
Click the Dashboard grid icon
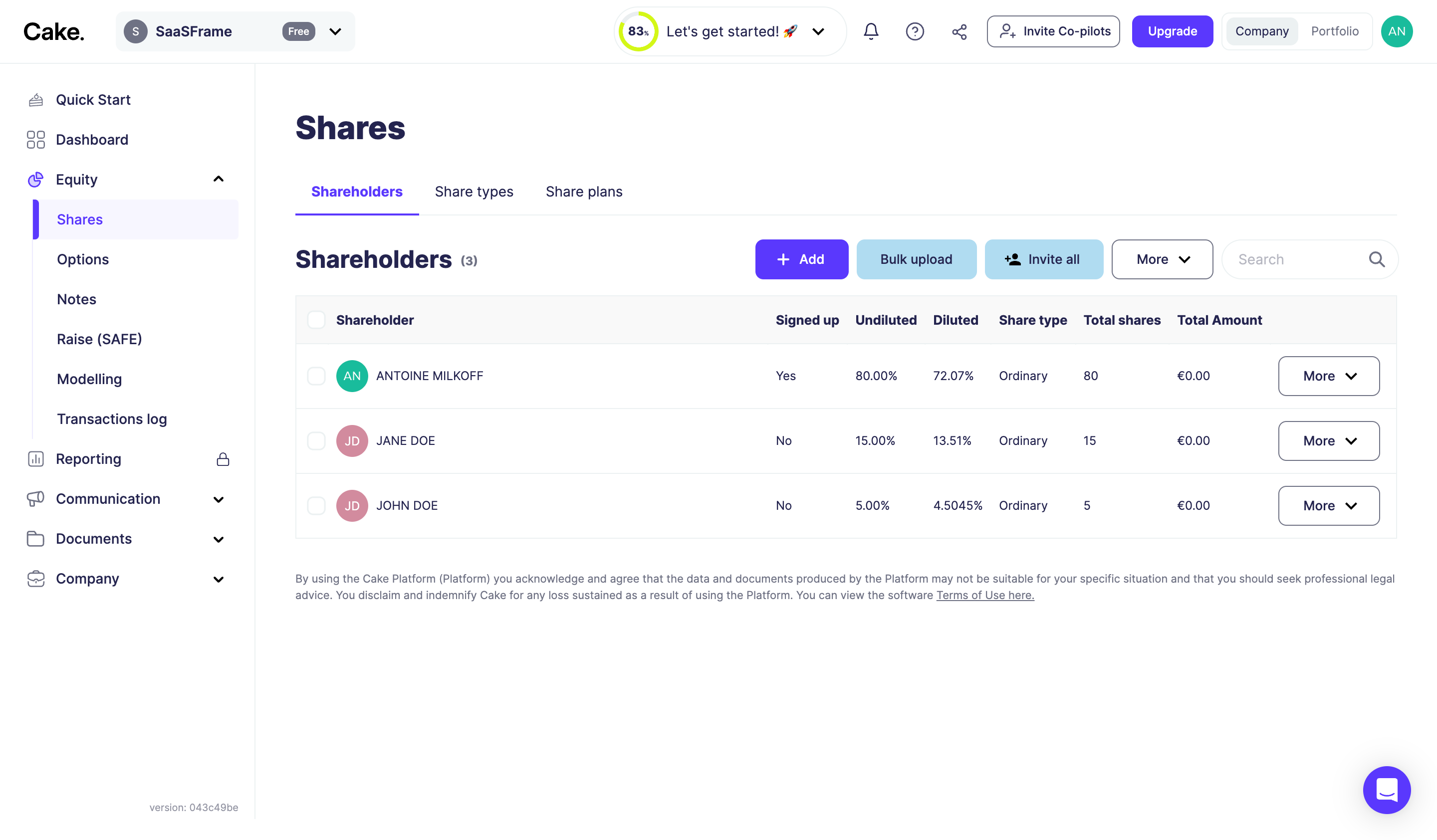point(35,140)
